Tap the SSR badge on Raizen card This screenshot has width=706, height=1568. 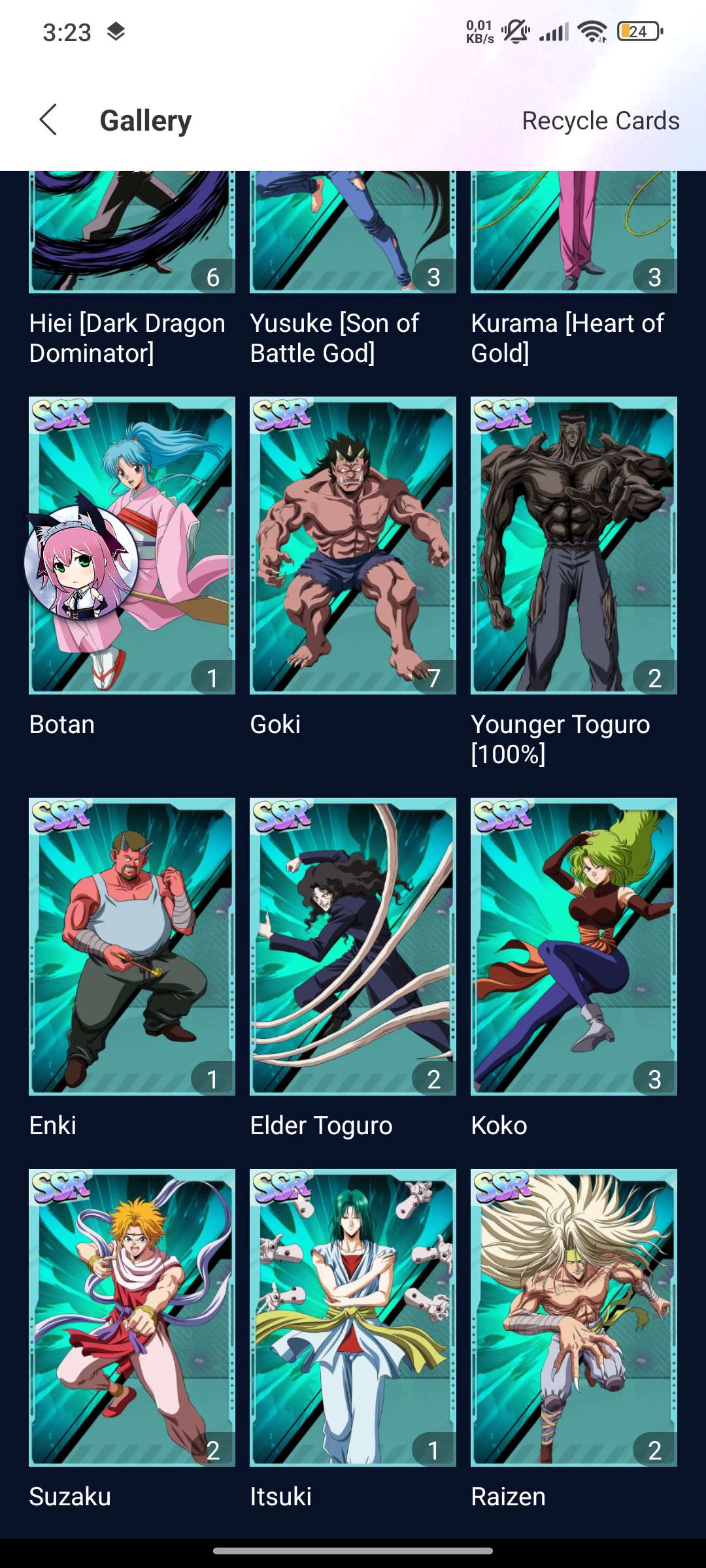tap(503, 1186)
